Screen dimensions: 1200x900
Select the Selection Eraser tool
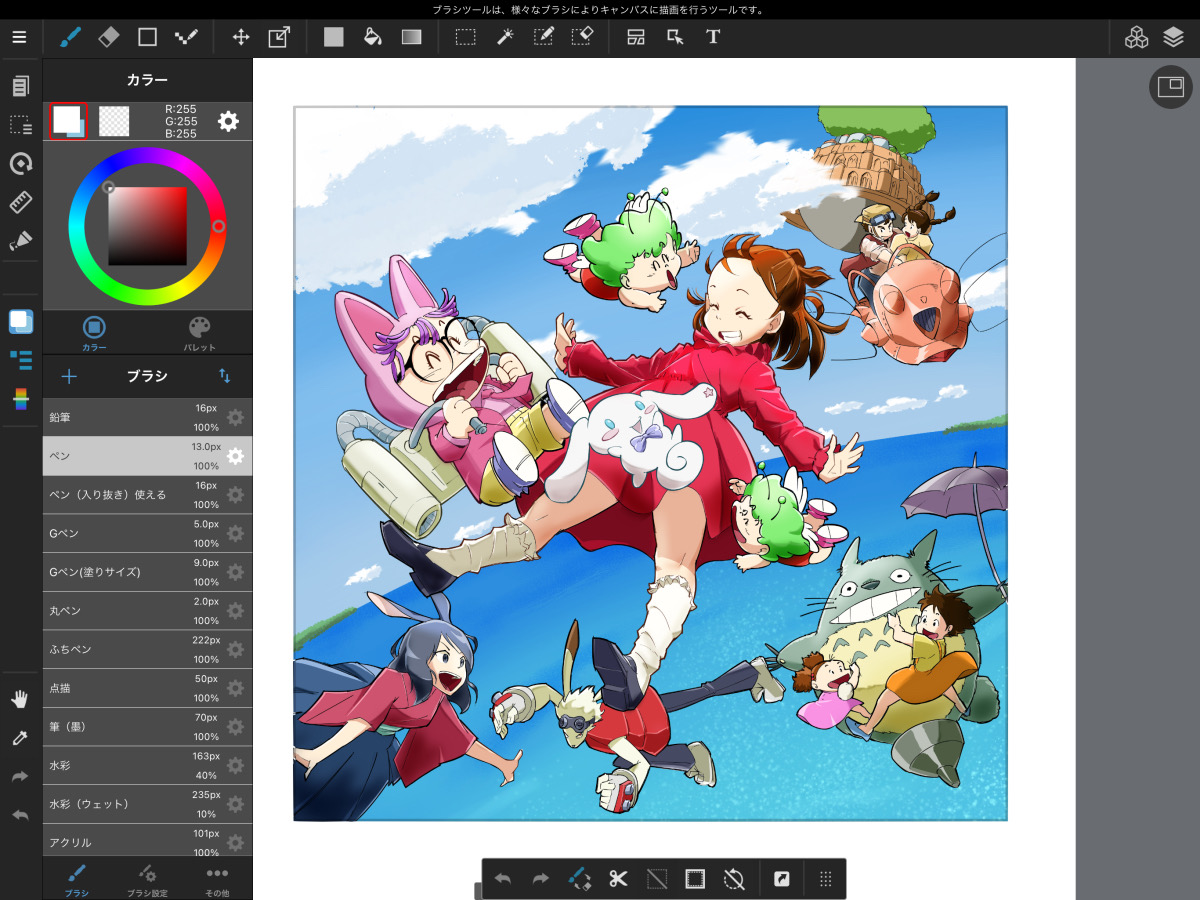582,37
